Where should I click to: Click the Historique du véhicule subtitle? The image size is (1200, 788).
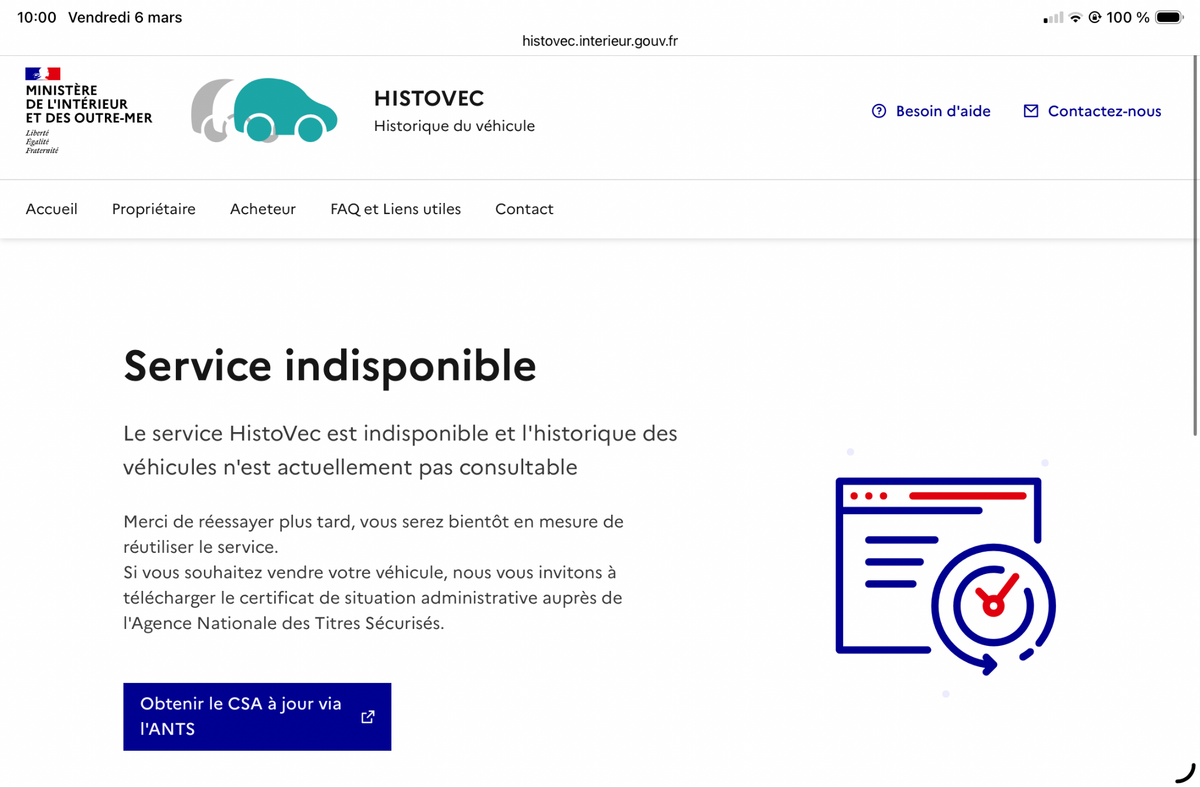click(454, 126)
